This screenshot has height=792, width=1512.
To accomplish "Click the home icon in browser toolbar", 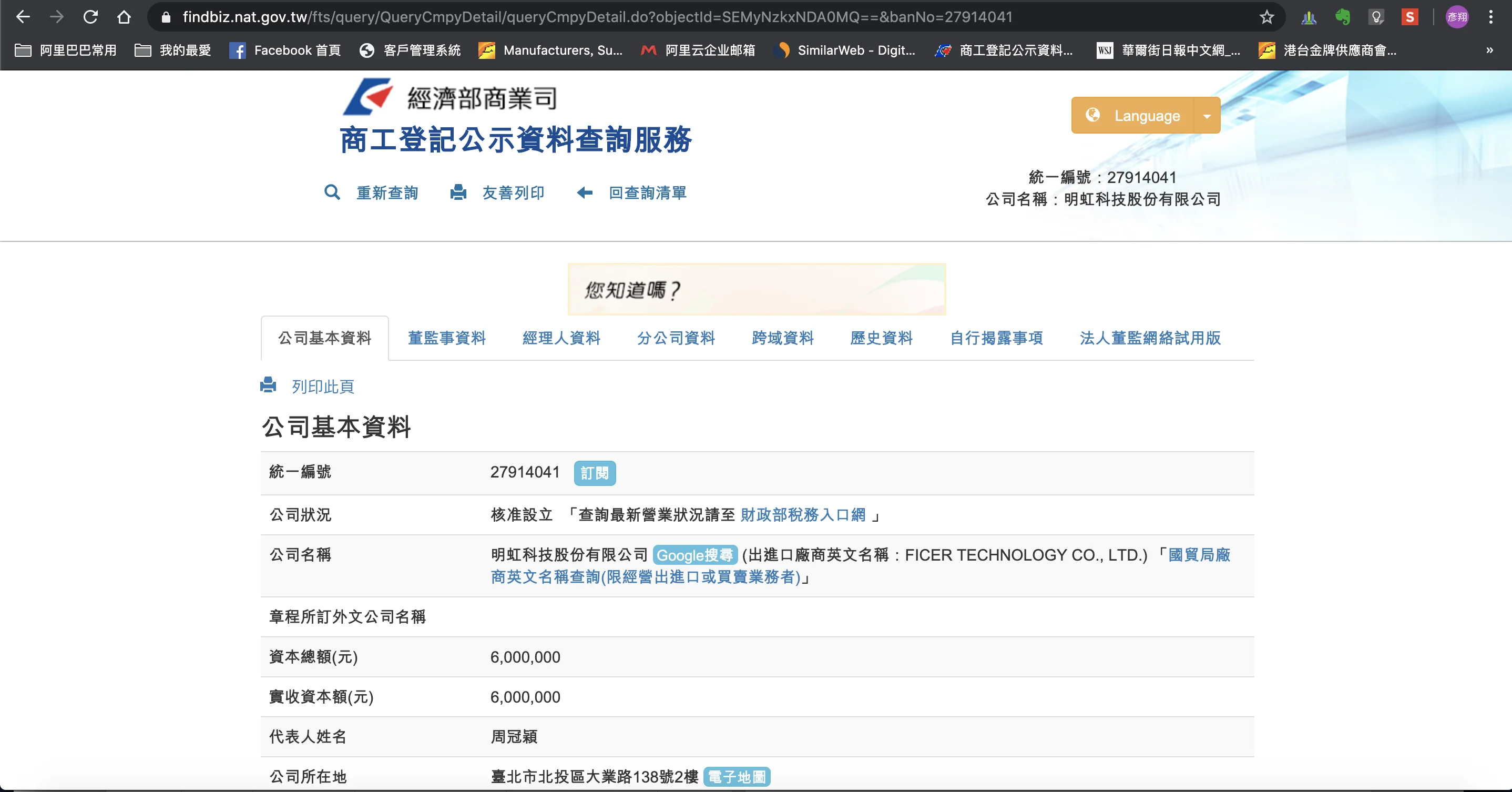I will [x=124, y=17].
